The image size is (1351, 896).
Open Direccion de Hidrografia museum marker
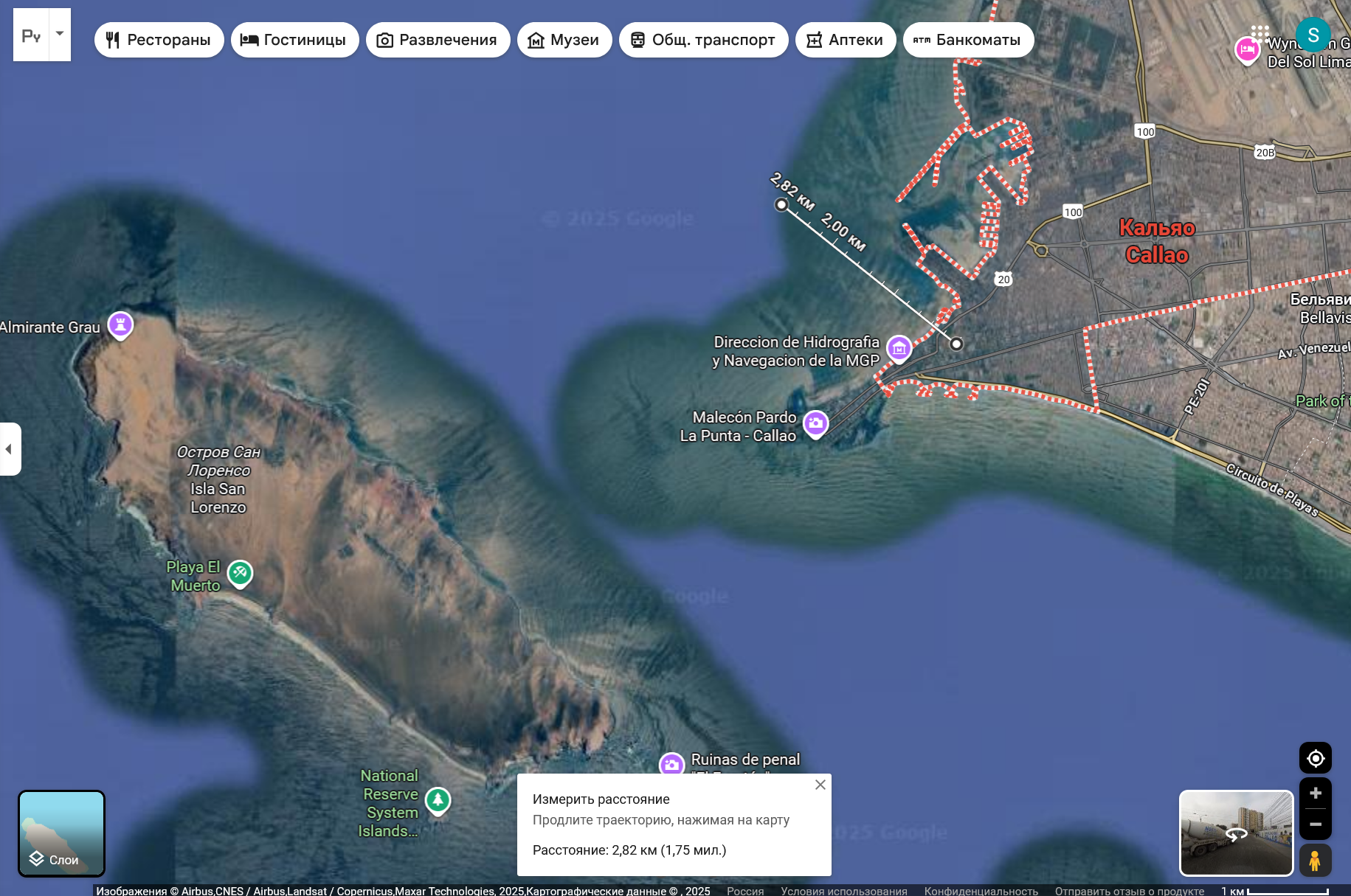899,348
